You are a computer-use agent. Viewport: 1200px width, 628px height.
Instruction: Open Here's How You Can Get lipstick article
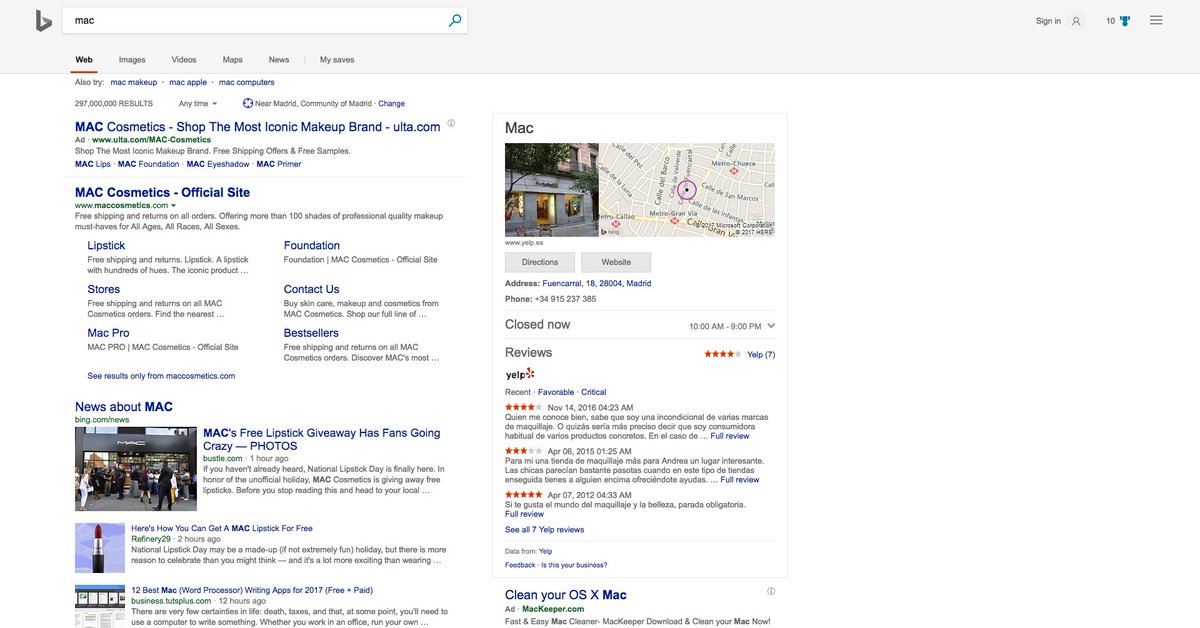(222, 528)
